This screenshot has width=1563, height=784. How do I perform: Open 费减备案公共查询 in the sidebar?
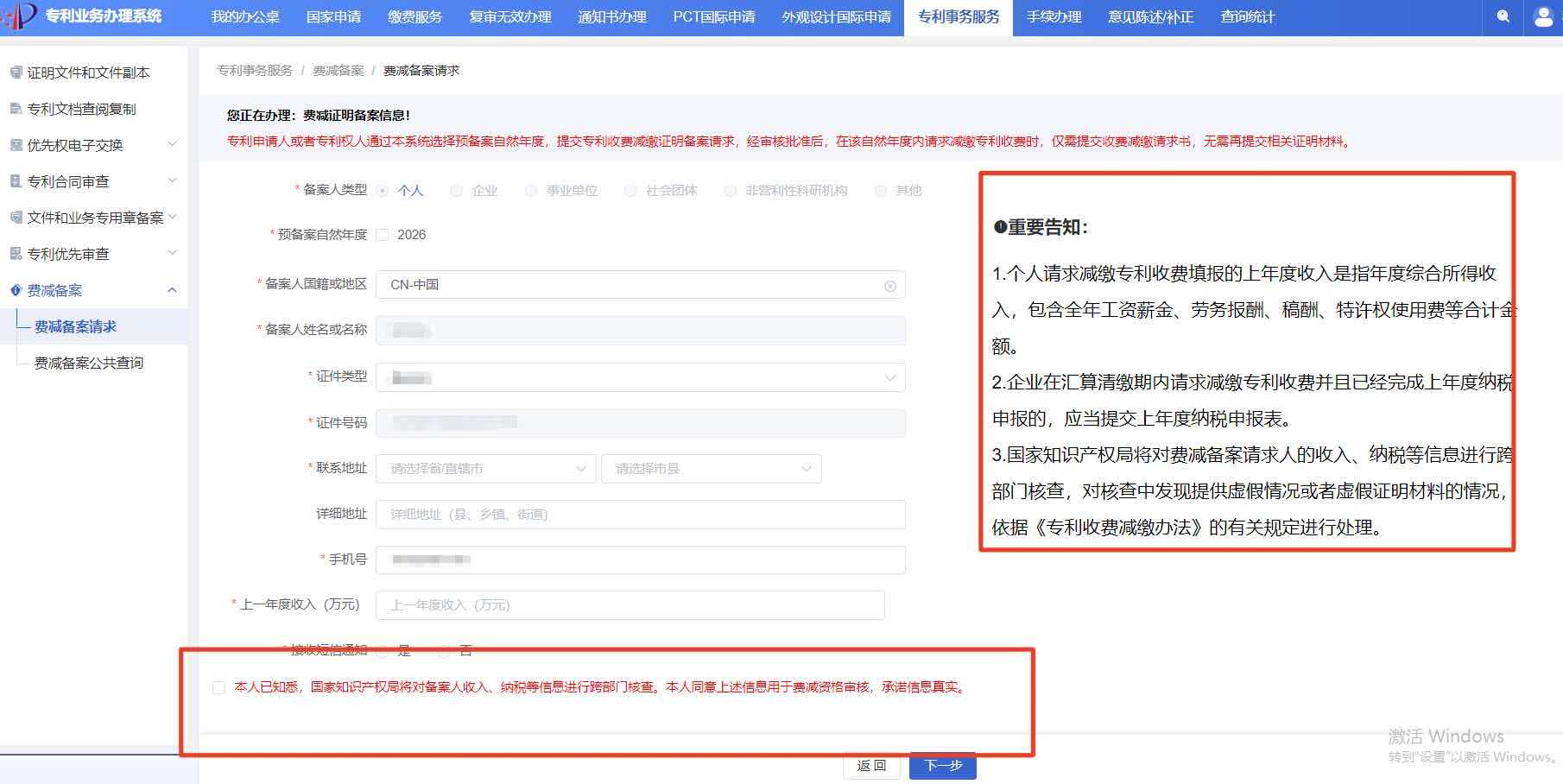pyautogui.click(x=89, y=363)
